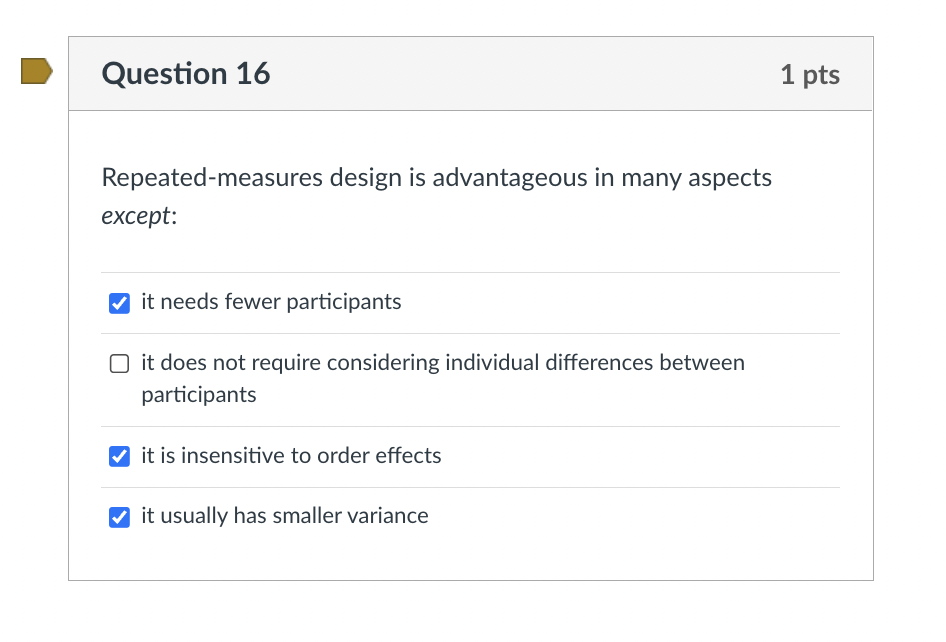Check "it does not require considering individual differences"
The width and height of the screenshot is (946, 642).
pos(119,363)
